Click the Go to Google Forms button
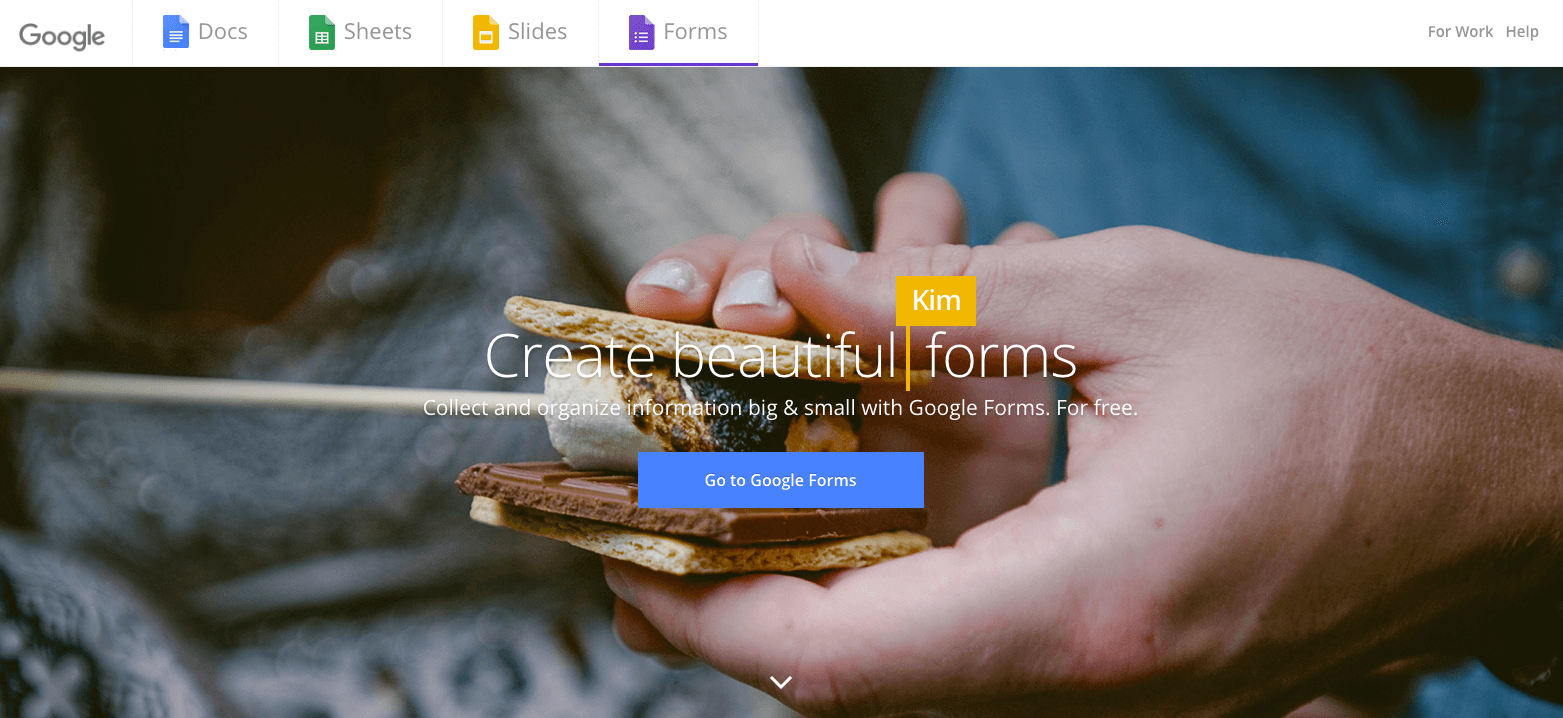Screen dimensions: 1563x718 781,480
